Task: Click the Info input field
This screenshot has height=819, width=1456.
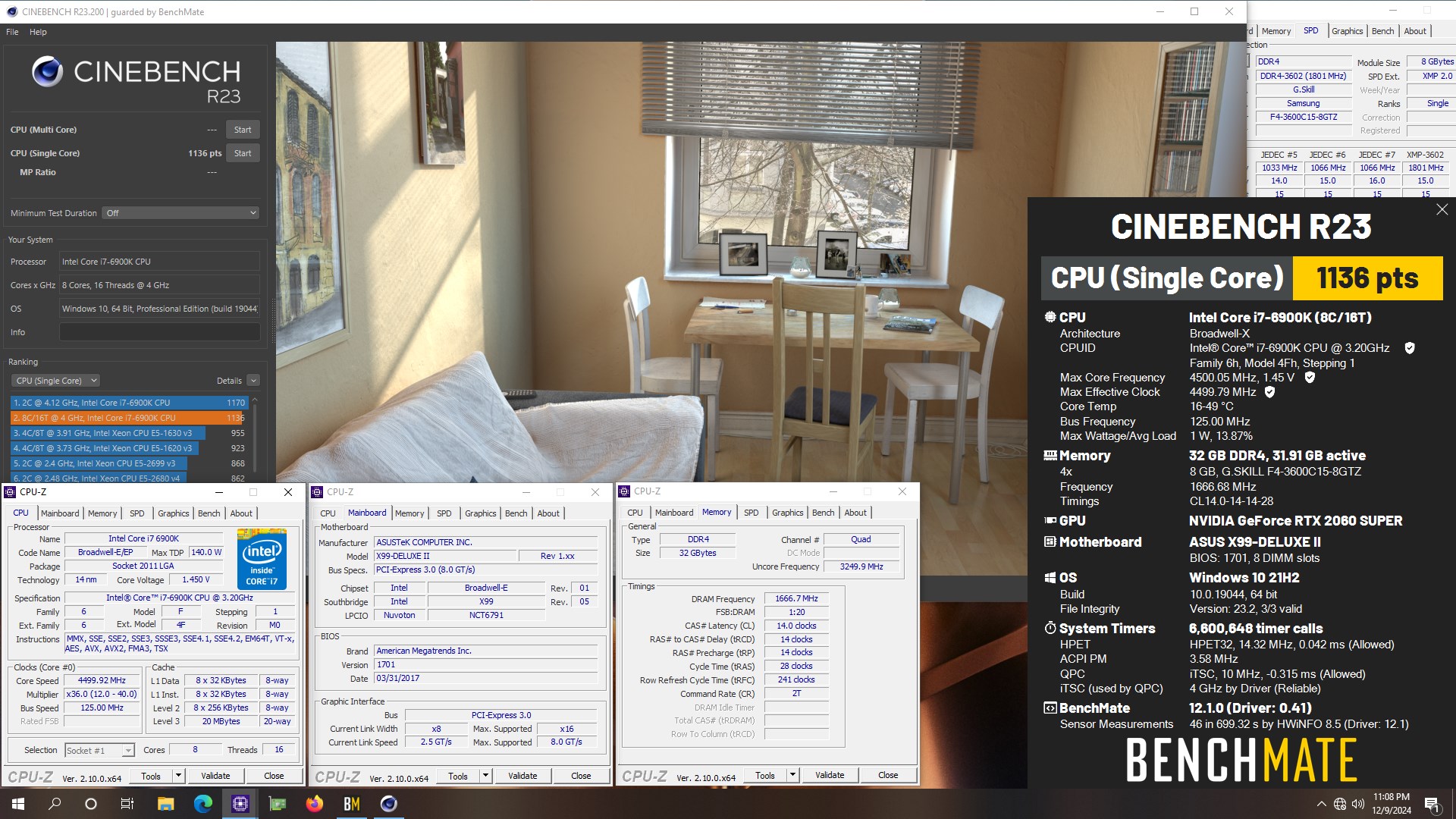Action: pos(160,332)
